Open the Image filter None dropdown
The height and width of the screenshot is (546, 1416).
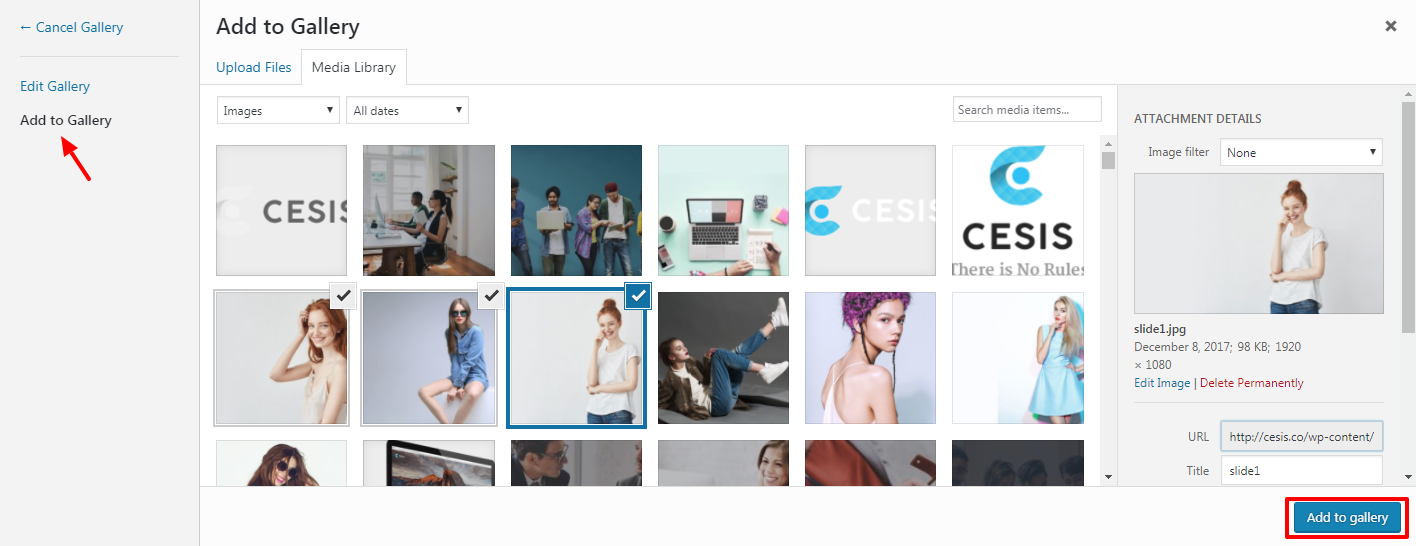pos(1300,153)
